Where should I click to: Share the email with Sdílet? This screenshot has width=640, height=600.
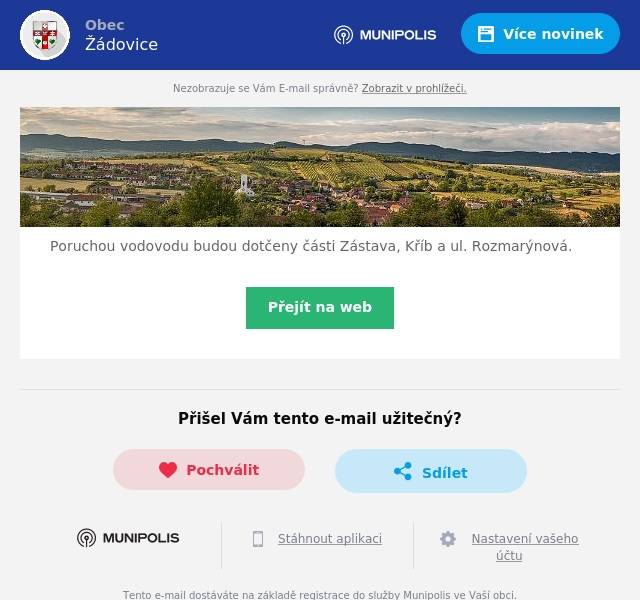click(x=431, y=471)
